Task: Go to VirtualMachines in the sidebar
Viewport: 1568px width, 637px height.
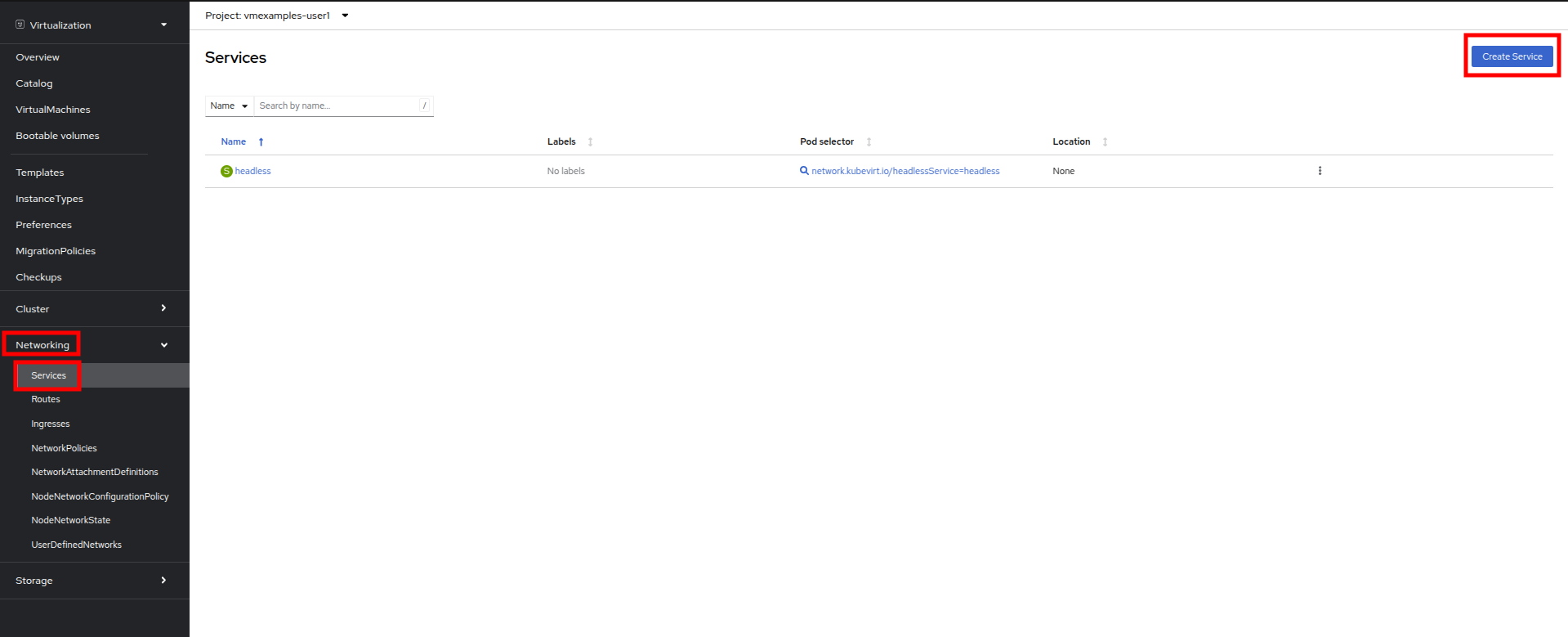Action: [53, 110]
